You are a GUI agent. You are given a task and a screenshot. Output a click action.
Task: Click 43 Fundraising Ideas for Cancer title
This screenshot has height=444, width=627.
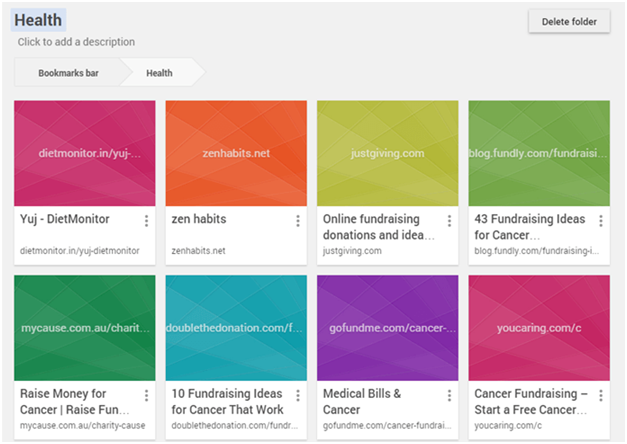coord(529,227)
